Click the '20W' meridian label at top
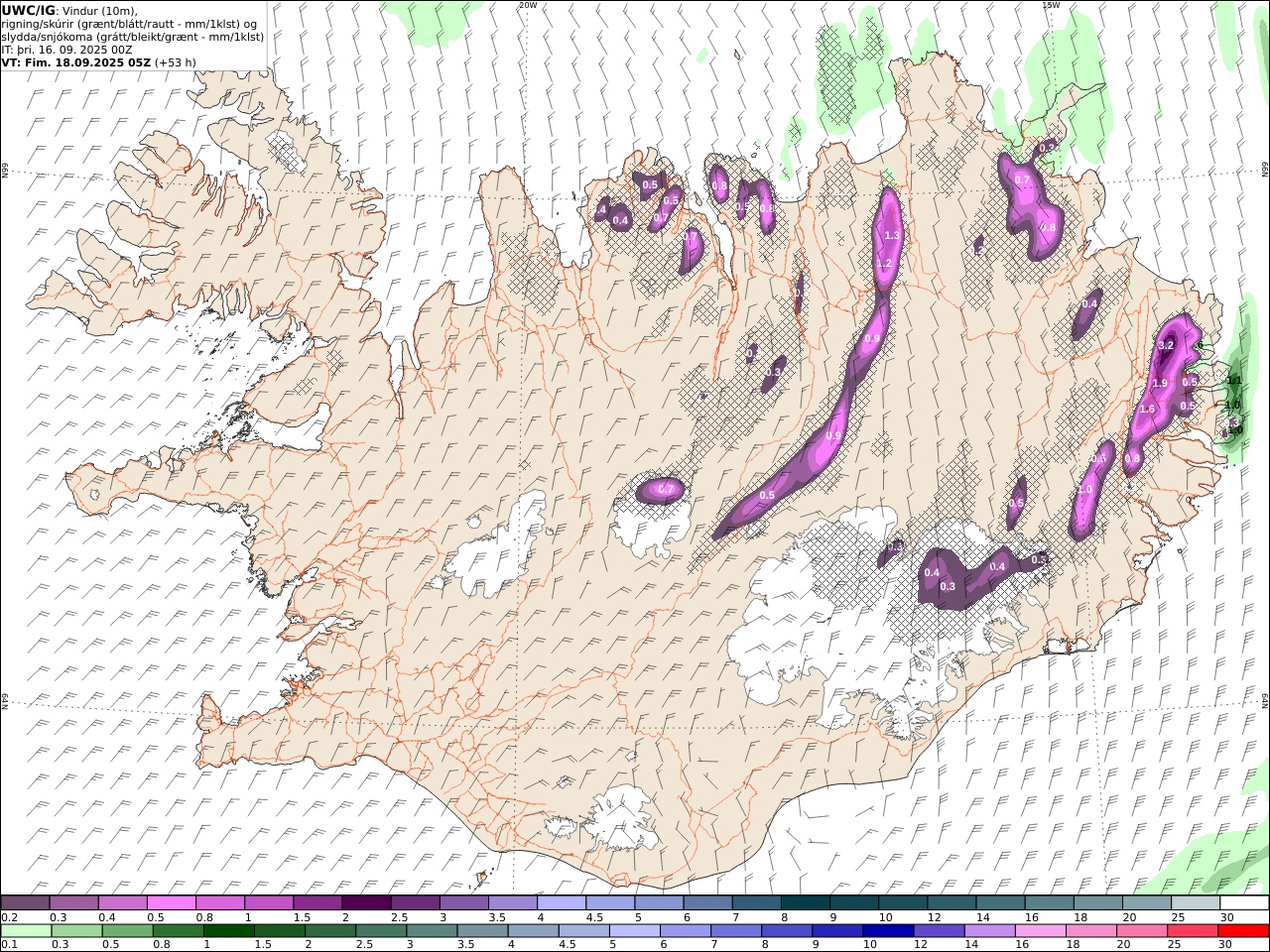 [x=528, y=5]
